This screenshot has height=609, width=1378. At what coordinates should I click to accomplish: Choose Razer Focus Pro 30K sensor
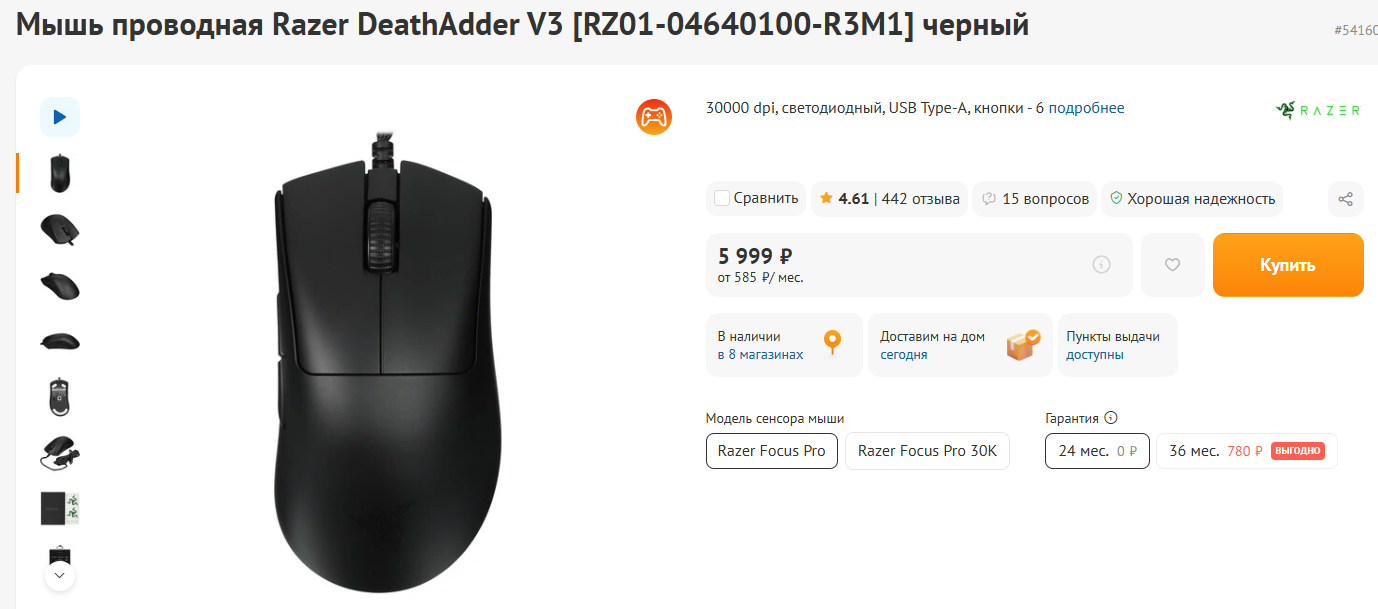click(927, 451)
